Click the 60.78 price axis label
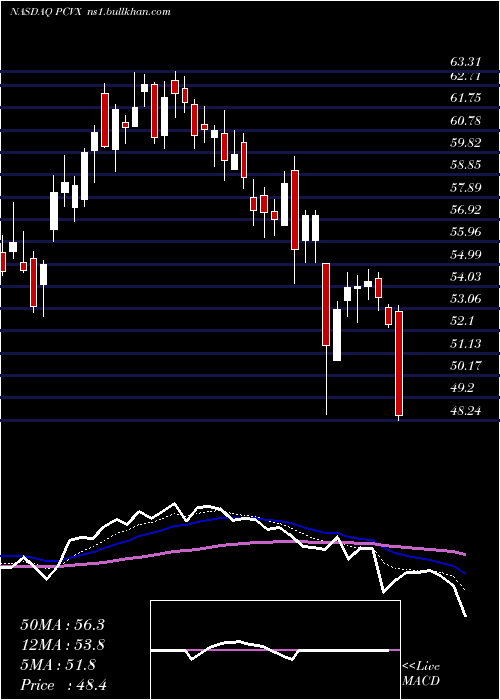The height and width of the screenshot is (700, 500). [x=466, y=121]
